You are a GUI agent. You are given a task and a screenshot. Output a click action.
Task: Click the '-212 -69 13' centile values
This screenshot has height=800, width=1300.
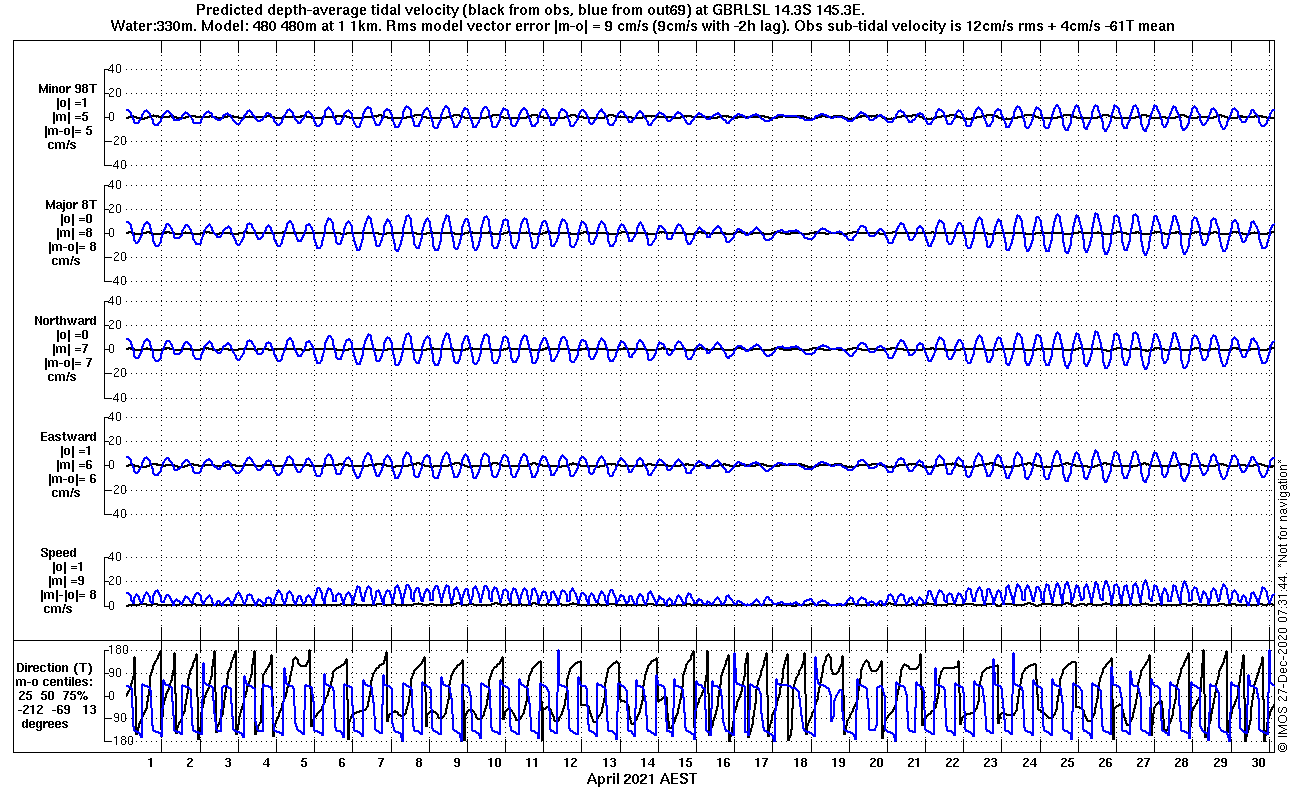pos(56,709)
